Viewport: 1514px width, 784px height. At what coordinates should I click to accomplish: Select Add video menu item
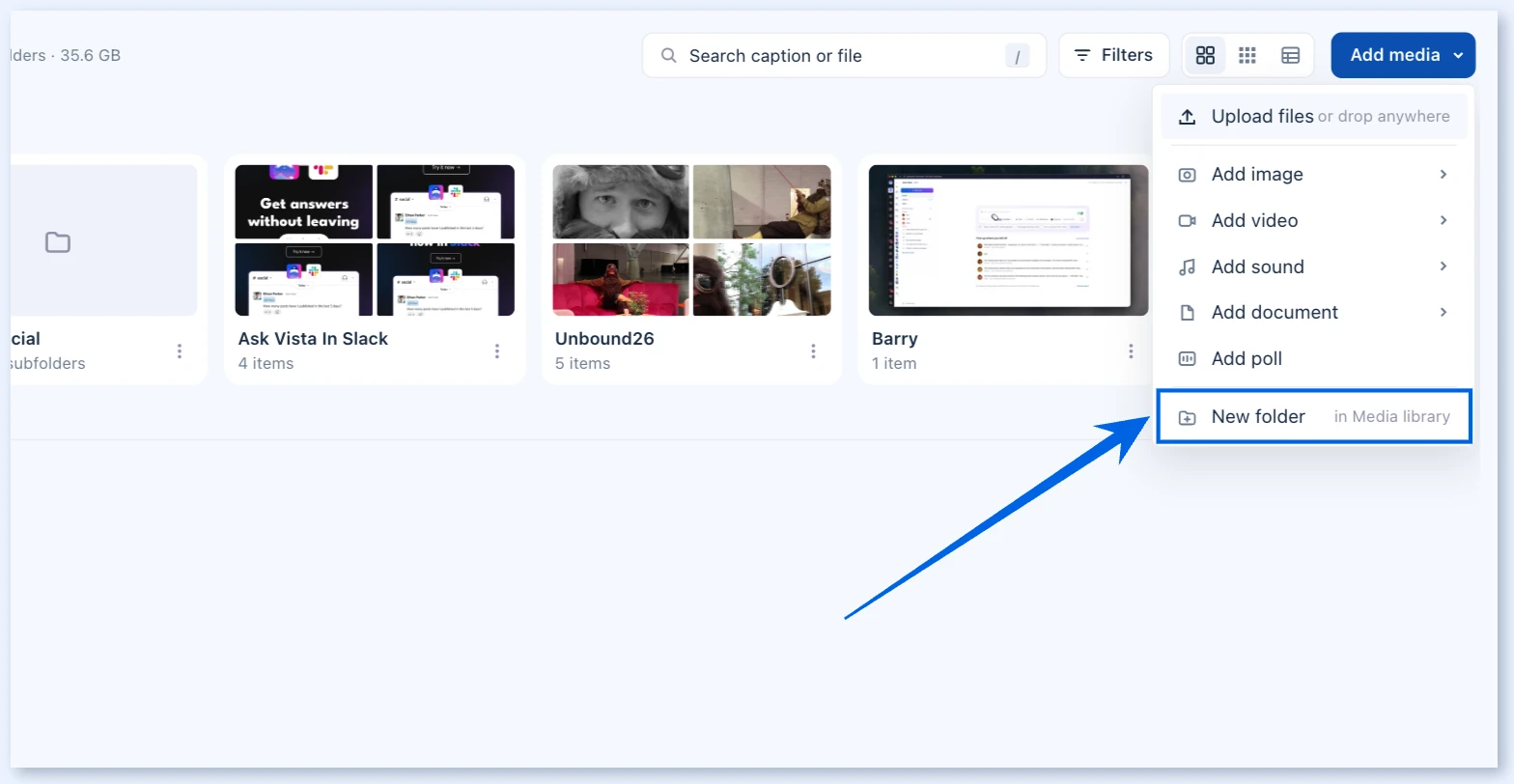[x=1313, y=221]
